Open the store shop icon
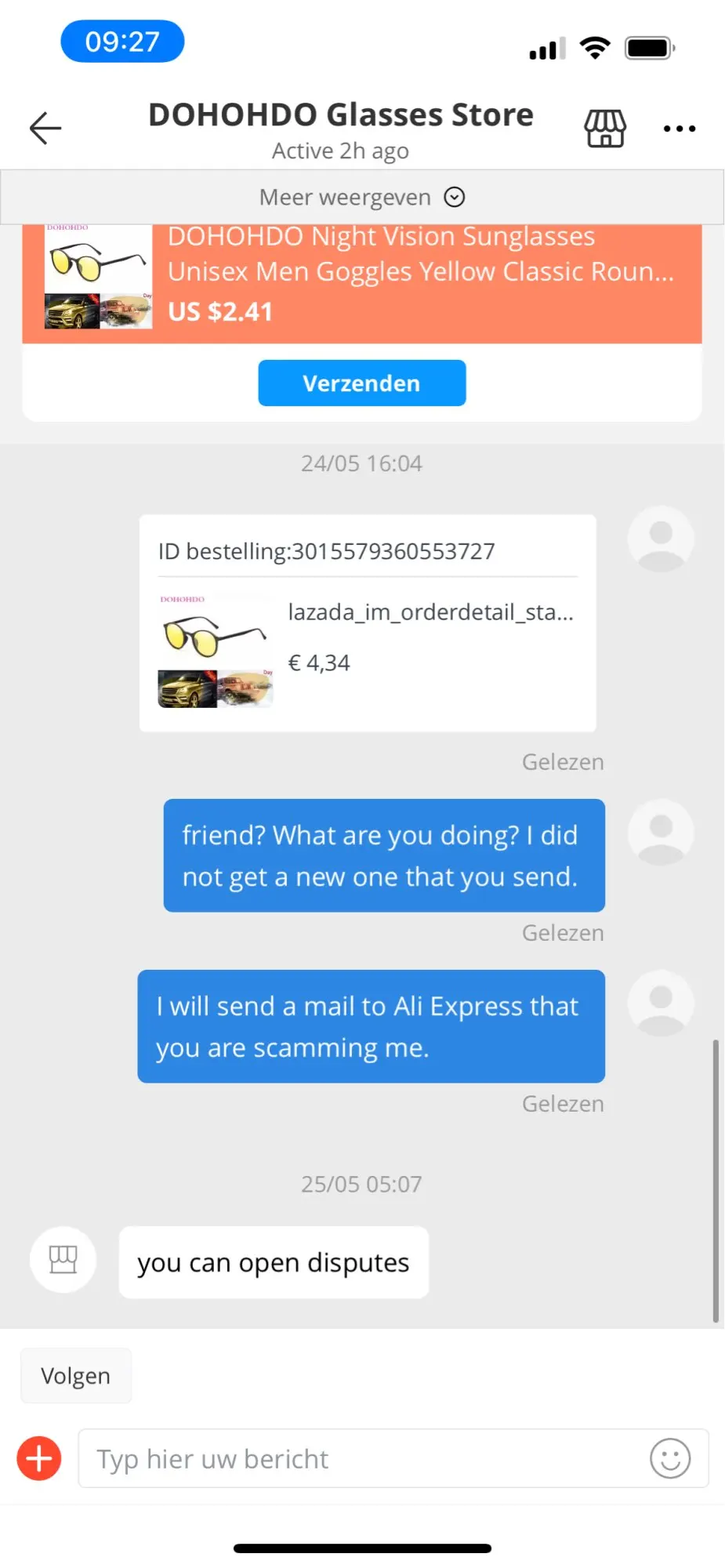The width and height of the screenshot is (725, 1568). coord(605,128)
